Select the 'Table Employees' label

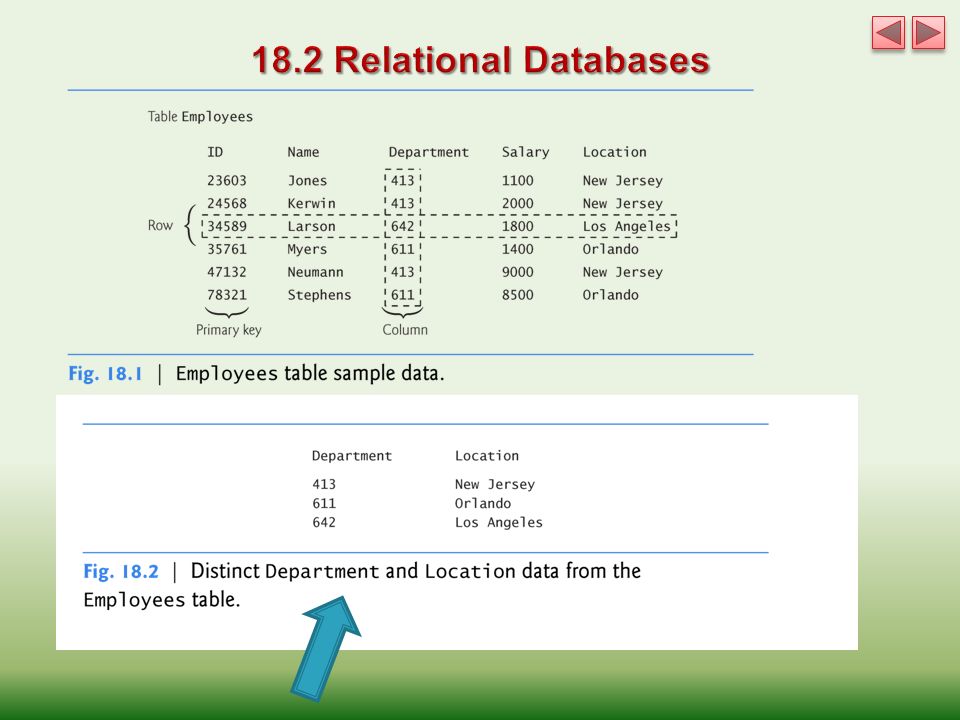point(200,117)
